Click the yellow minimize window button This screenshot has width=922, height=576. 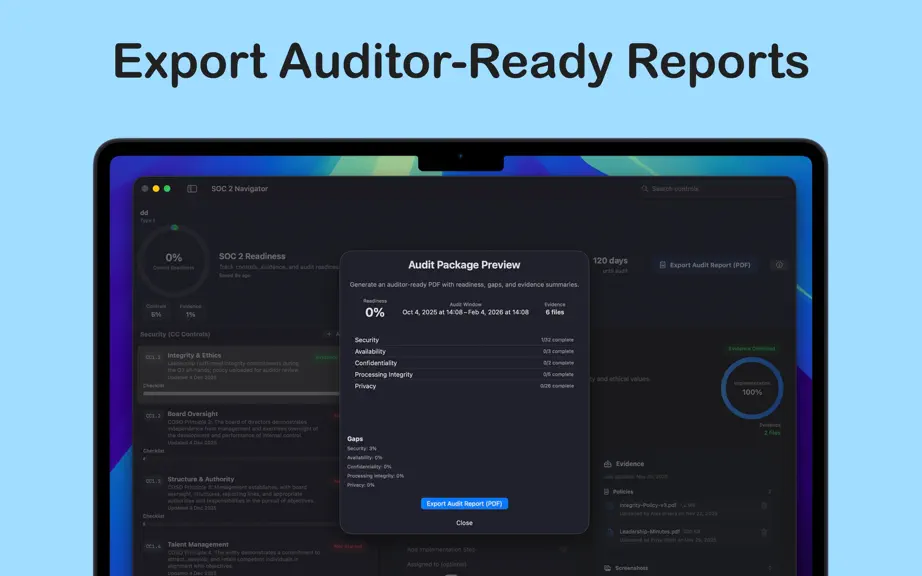156,189
